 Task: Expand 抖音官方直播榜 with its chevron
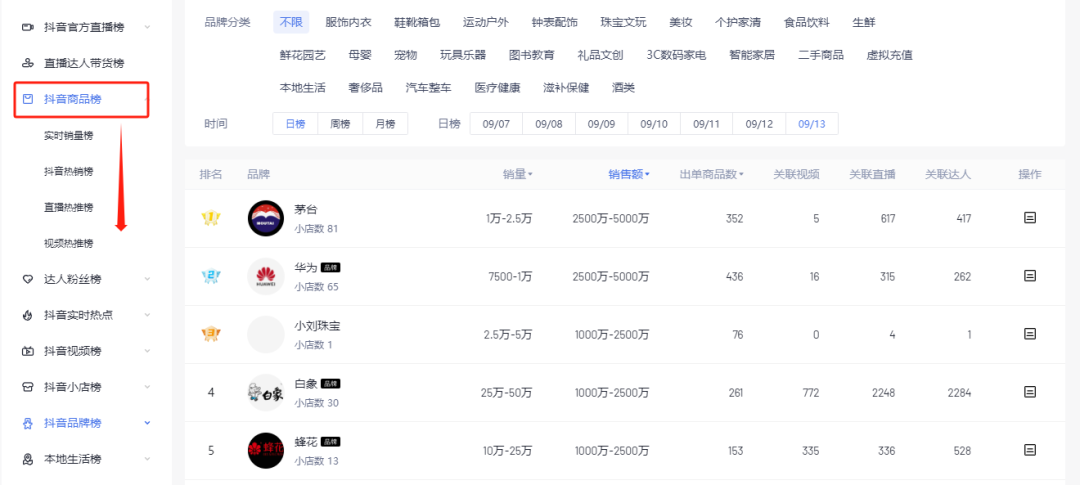[x=147, y=28]
